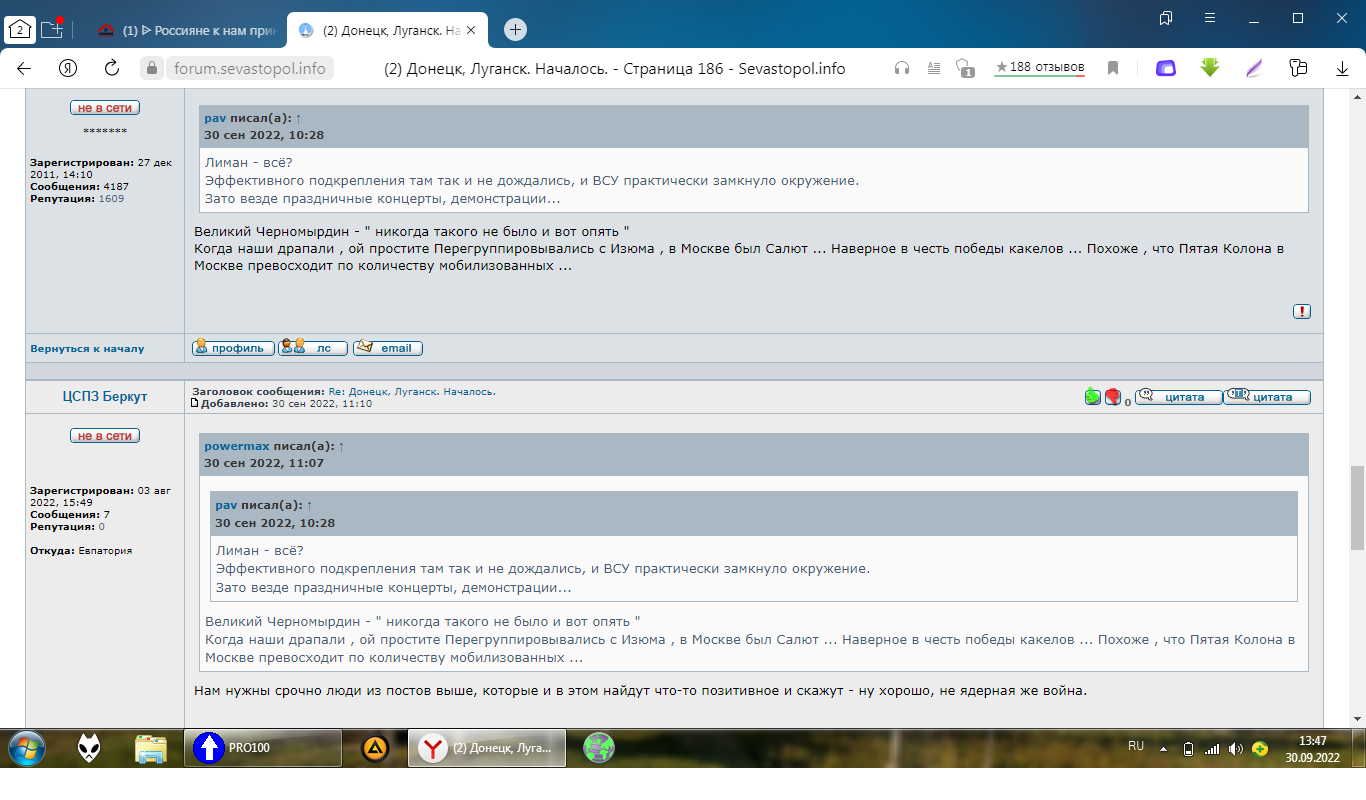
Task: Go back with the left arrow
Action: (x=24, y=68)
